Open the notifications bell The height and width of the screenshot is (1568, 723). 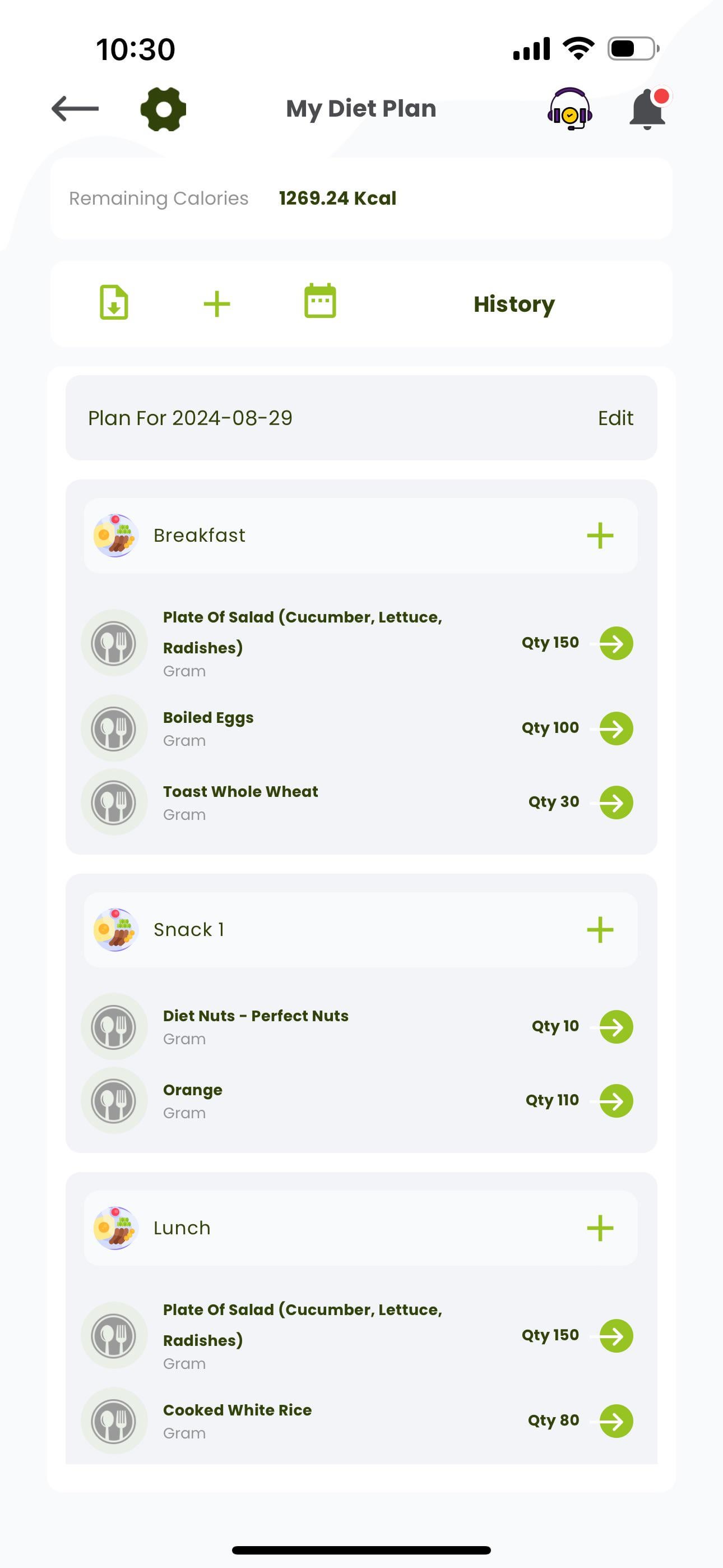pyautogui.click(x=648, y=109)
